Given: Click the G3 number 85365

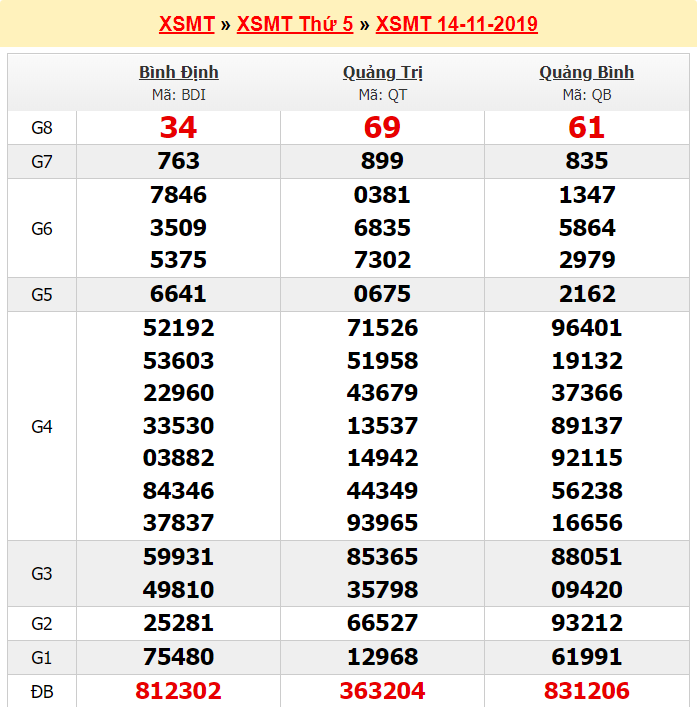Looking at the screenshot, I should pyautogui.click(x=382, y=557).
